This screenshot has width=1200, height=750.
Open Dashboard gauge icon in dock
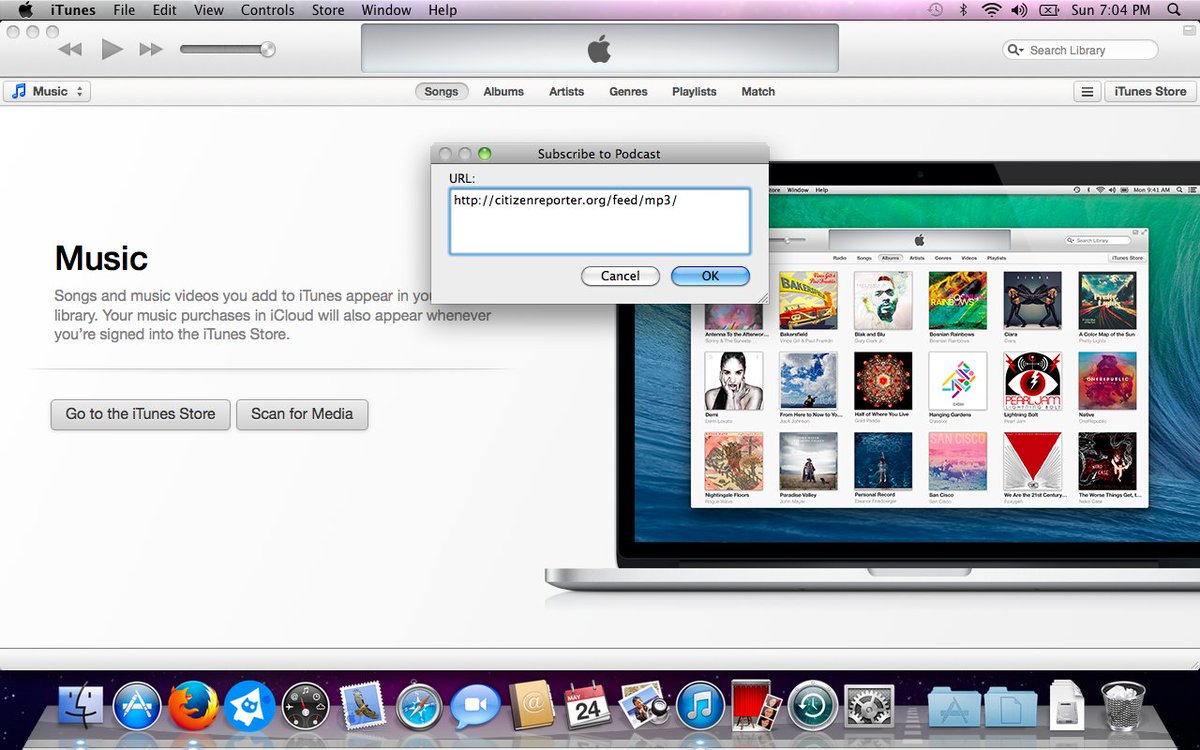pyautogui.click(x=305, y=708)
